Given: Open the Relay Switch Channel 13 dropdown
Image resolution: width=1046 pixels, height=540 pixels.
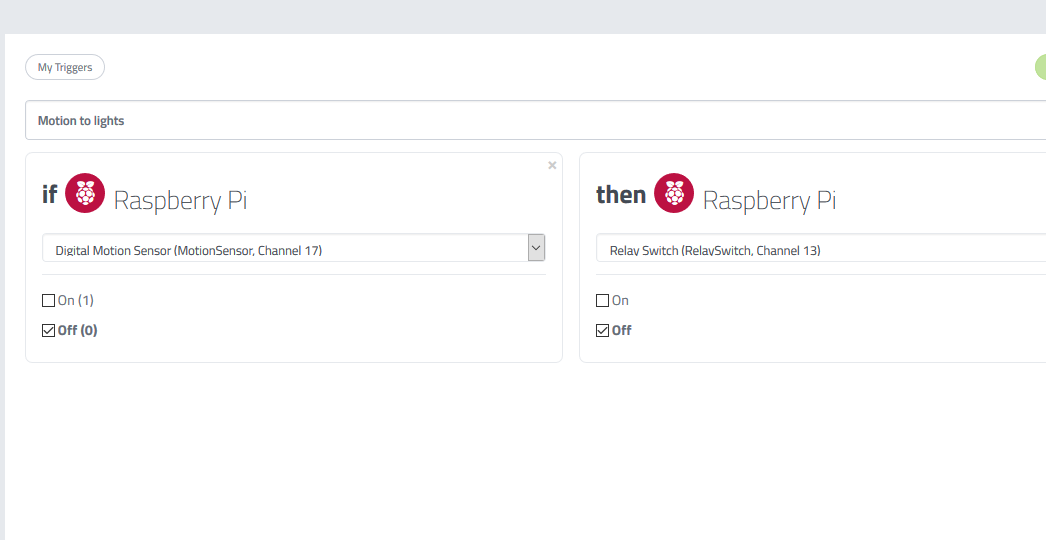Looking at the screenshot, I should pos(821,248).
